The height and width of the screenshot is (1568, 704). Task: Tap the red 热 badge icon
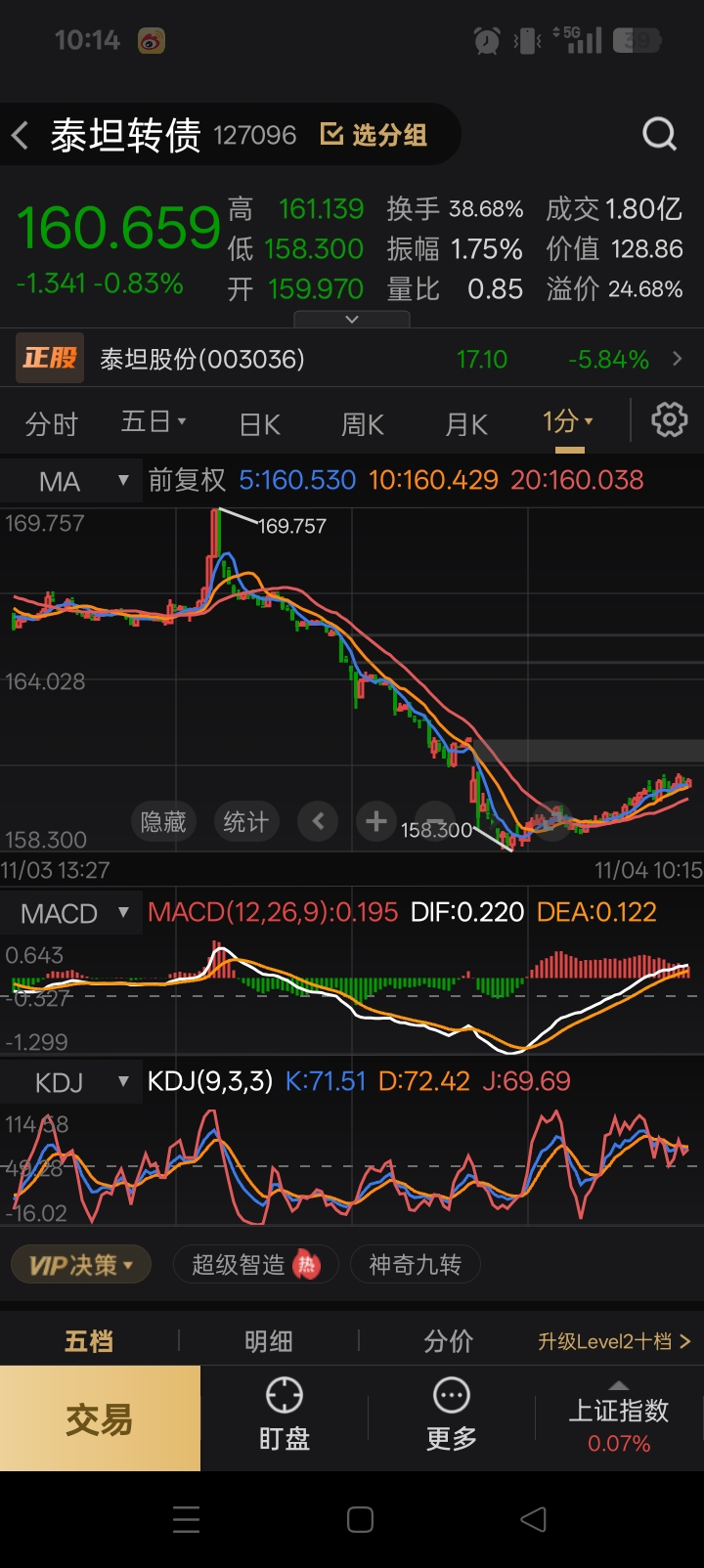coord(307,1265)
